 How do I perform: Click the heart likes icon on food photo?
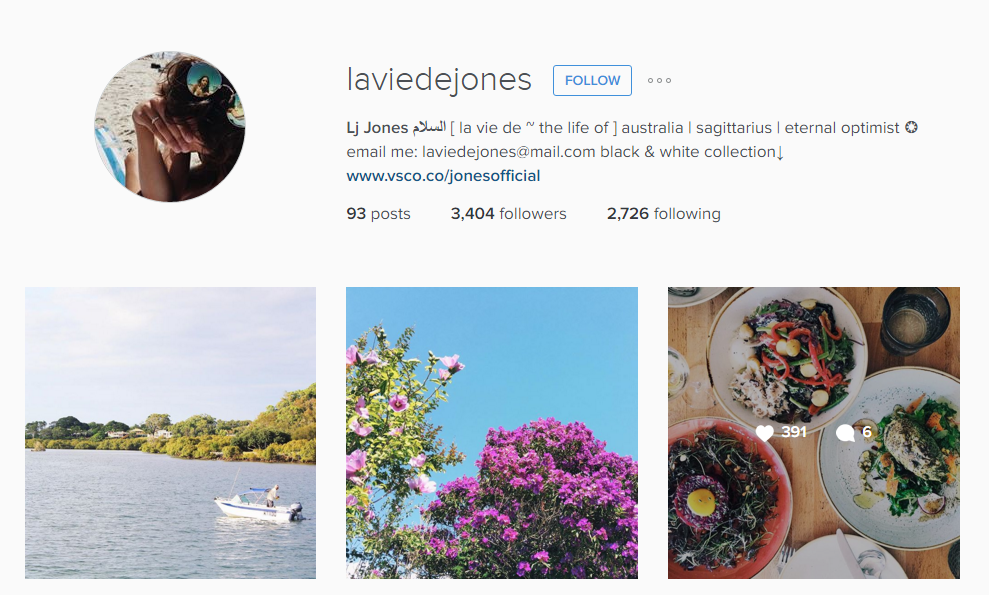tap(764, 432)
